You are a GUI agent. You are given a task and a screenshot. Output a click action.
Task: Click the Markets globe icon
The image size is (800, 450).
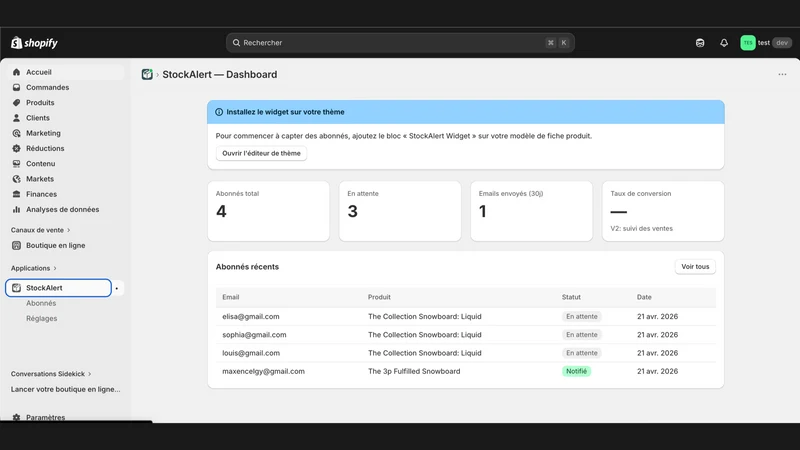point(16,179)
